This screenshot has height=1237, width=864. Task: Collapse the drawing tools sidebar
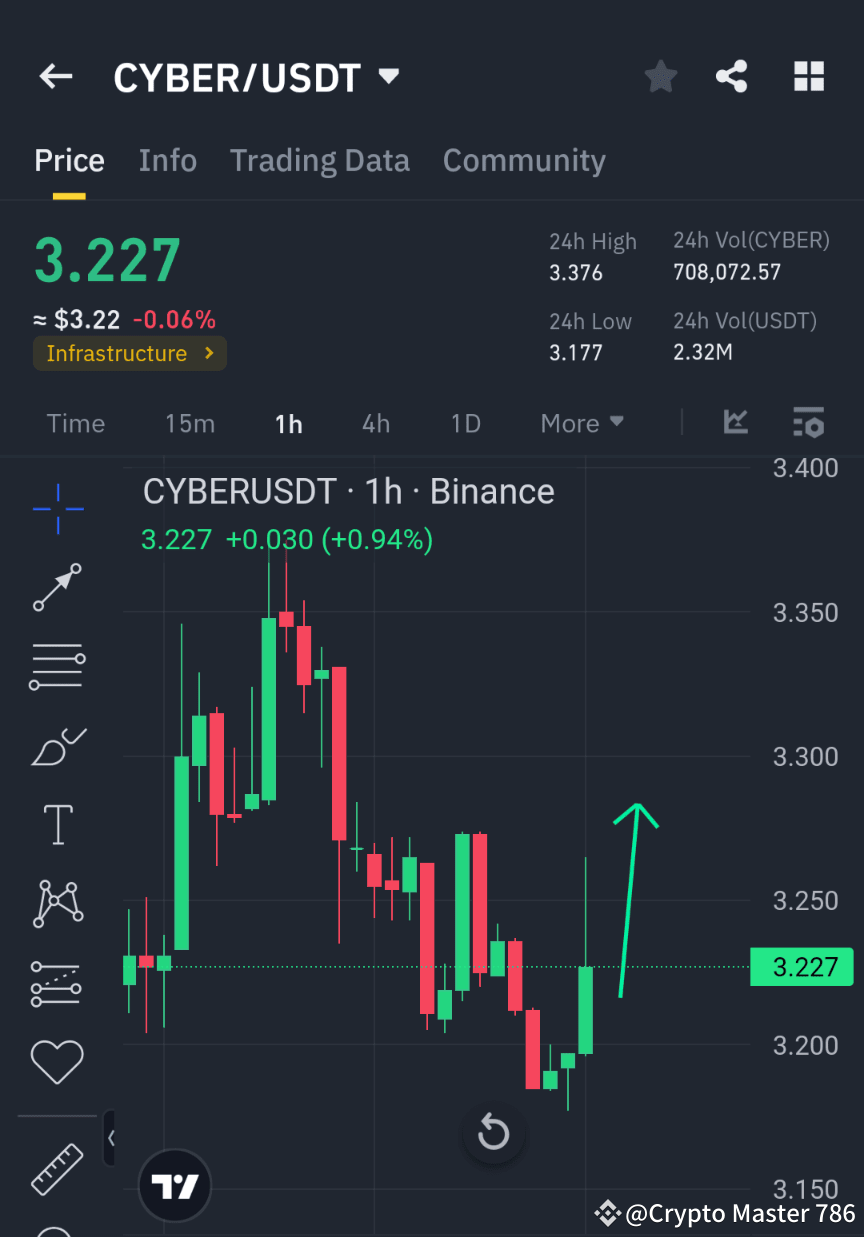pos(112,1137)
